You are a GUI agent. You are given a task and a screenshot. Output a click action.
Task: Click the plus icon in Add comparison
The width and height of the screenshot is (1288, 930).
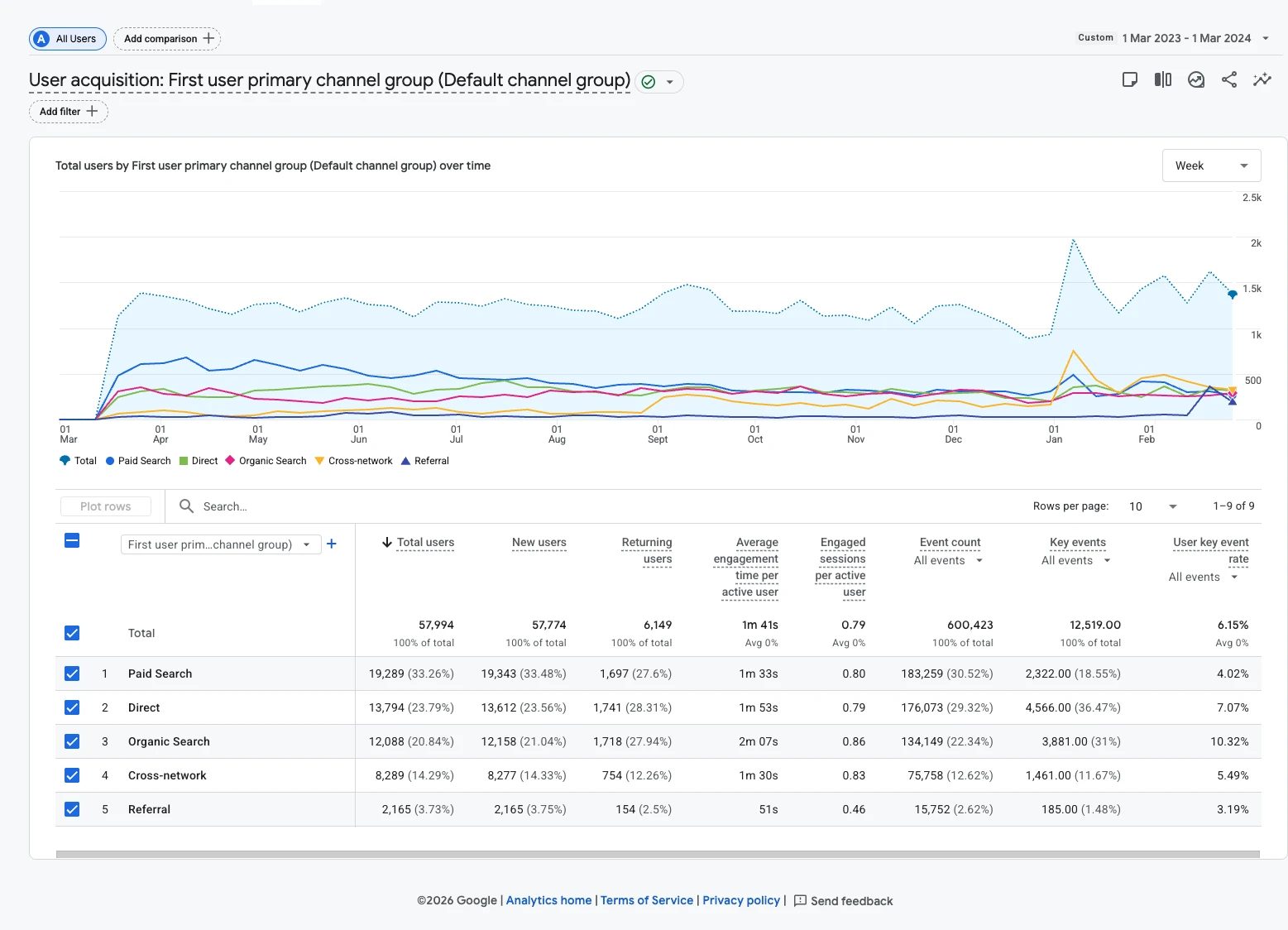click(208, 38)
